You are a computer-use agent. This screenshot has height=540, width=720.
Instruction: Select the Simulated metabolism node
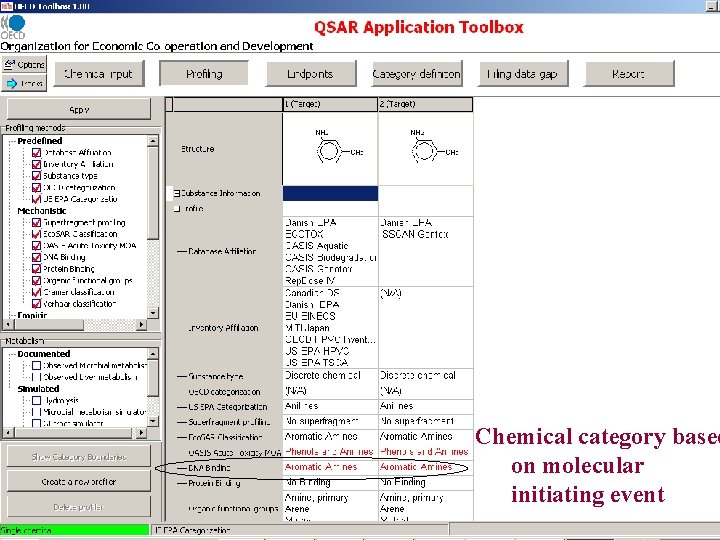38,388
